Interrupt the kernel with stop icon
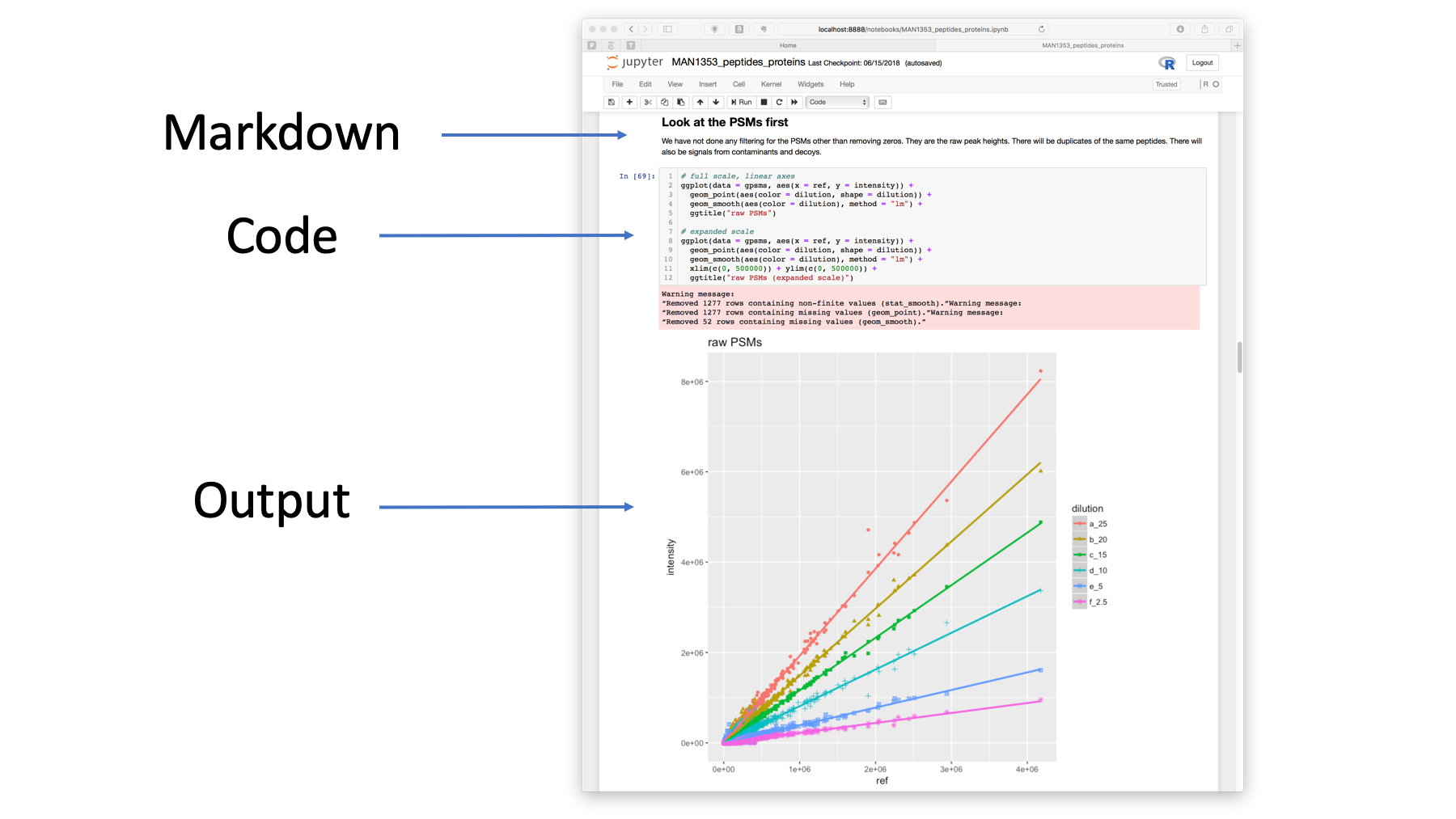Viewport: 1456px width, 819px height. pos(764,102)
